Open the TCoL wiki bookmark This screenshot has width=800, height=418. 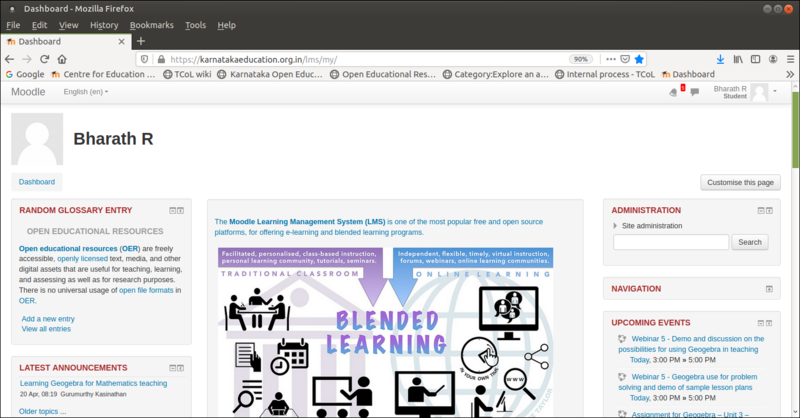coord(187,75)
